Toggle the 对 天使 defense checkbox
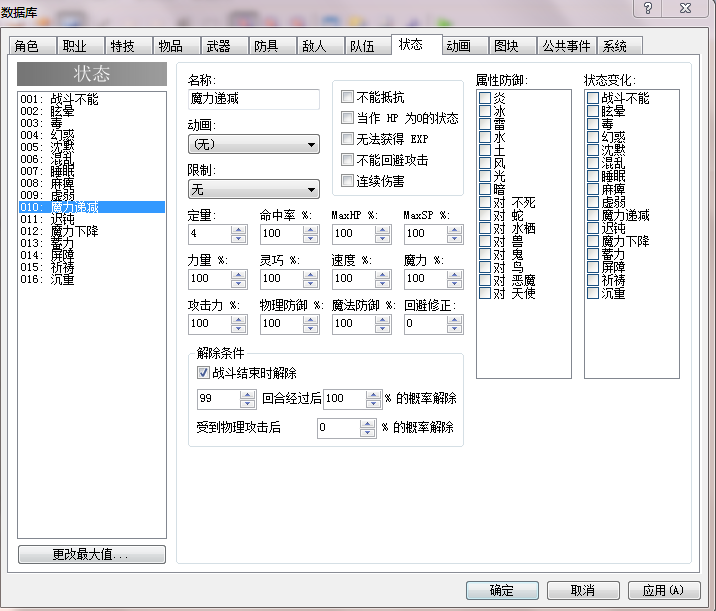The image size is (716, 611). (x=485, y=293)
